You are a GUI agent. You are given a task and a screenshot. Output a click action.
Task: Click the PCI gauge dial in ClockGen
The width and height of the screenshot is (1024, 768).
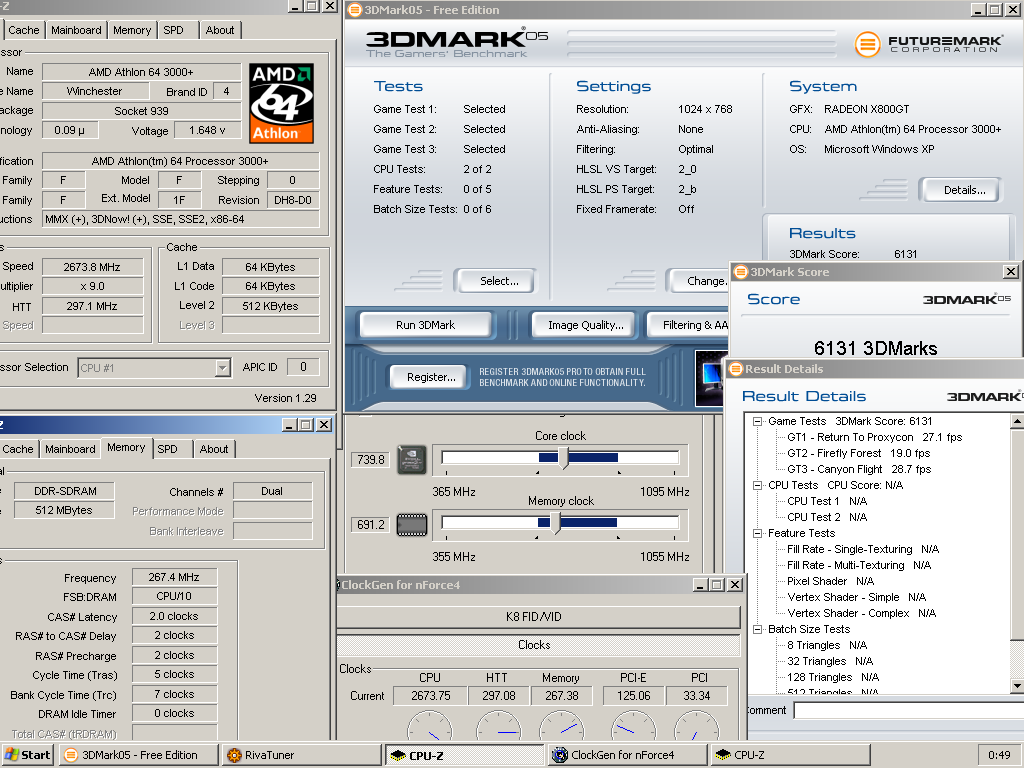[x=696, y=726]
